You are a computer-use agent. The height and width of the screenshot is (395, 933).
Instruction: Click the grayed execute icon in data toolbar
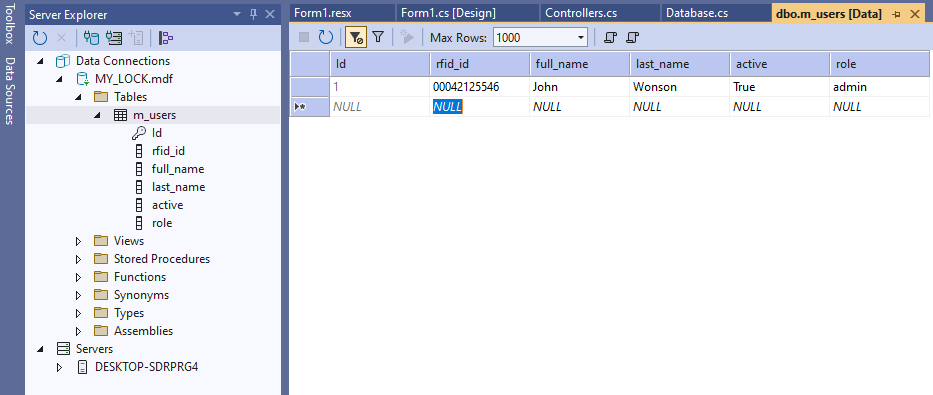(407, 37)
